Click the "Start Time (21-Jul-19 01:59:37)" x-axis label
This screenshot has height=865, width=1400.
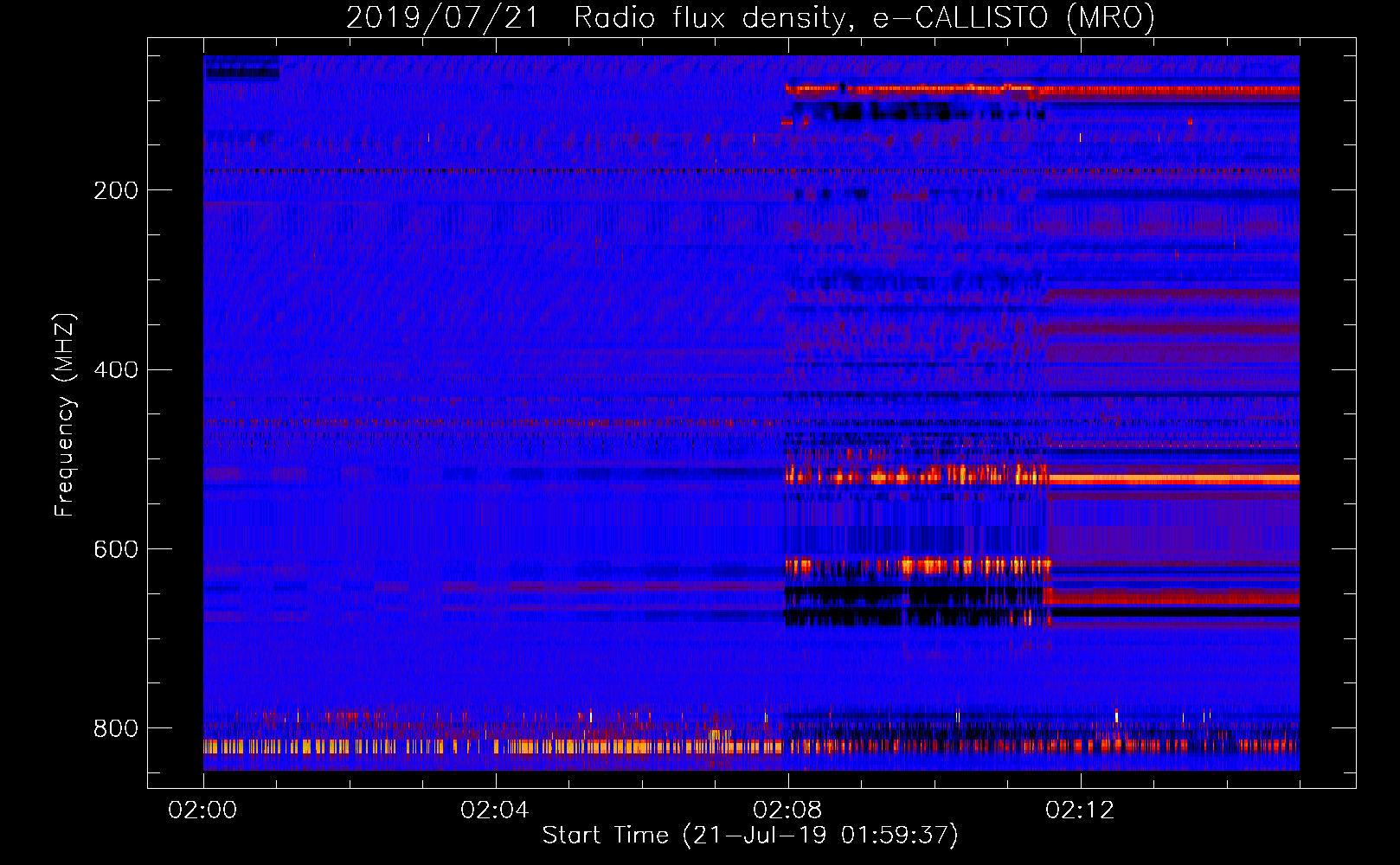click(x=750, y=836)
